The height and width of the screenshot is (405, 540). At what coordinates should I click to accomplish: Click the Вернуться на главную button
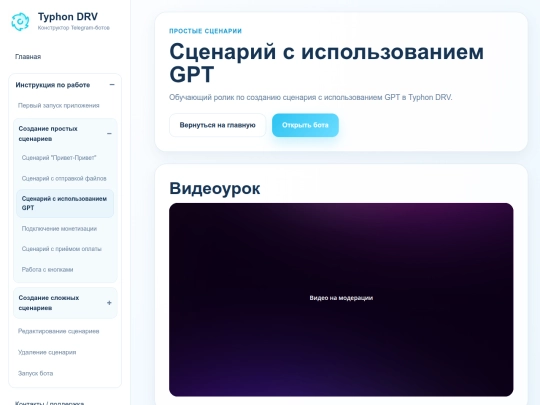tap(217, 125)
